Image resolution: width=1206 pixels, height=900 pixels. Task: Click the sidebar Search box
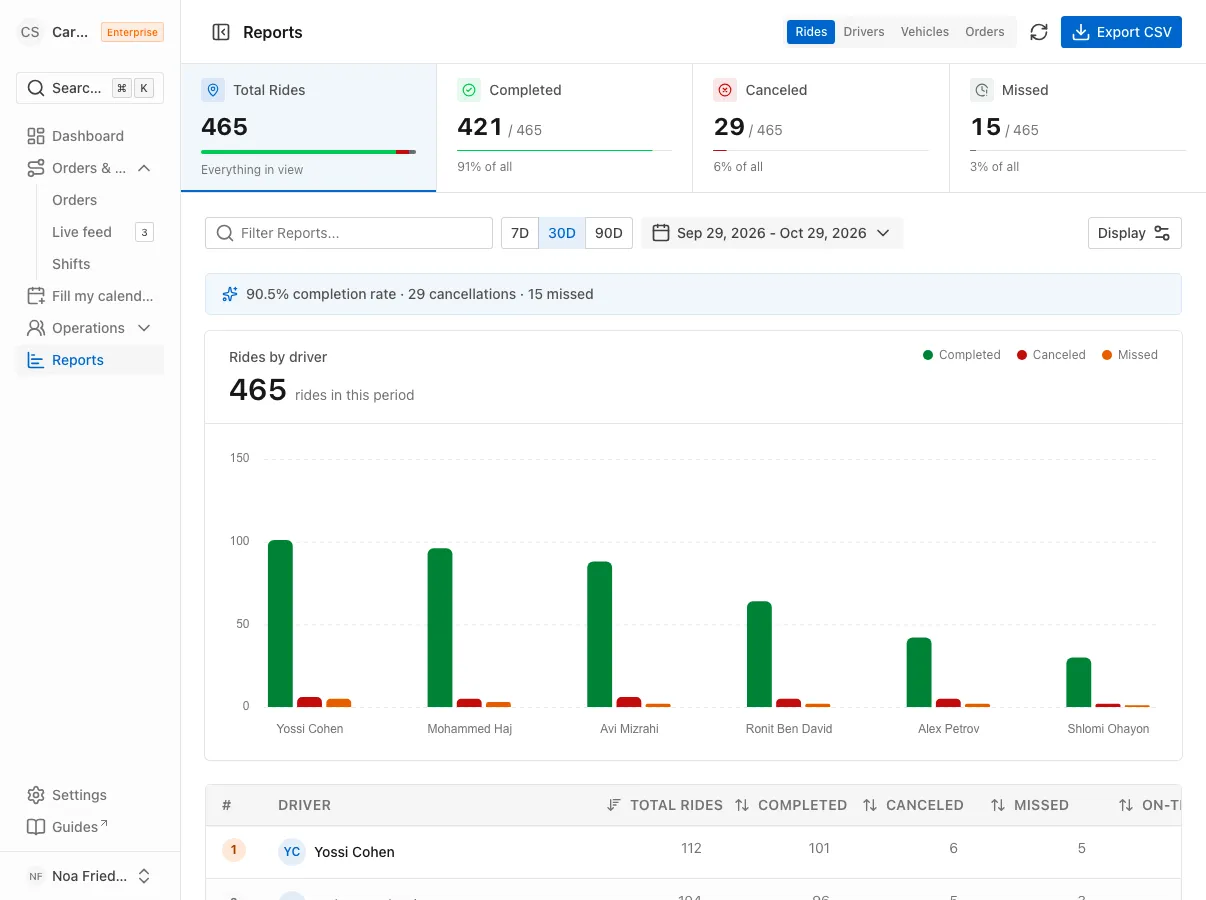90,88
